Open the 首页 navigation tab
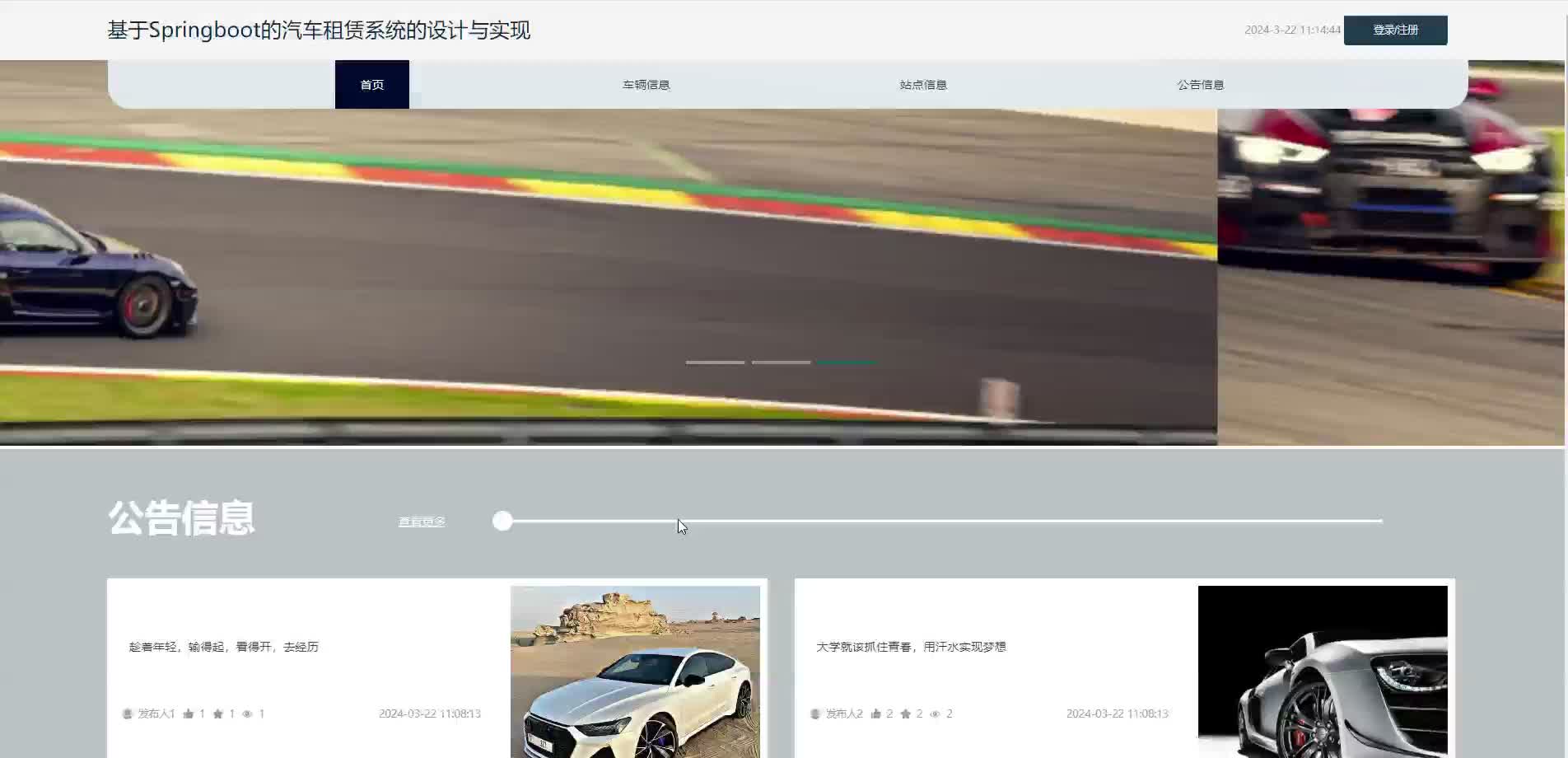The width and height of the screenshot is (1568, 758). pyautogui.click(x=372, y=84)
